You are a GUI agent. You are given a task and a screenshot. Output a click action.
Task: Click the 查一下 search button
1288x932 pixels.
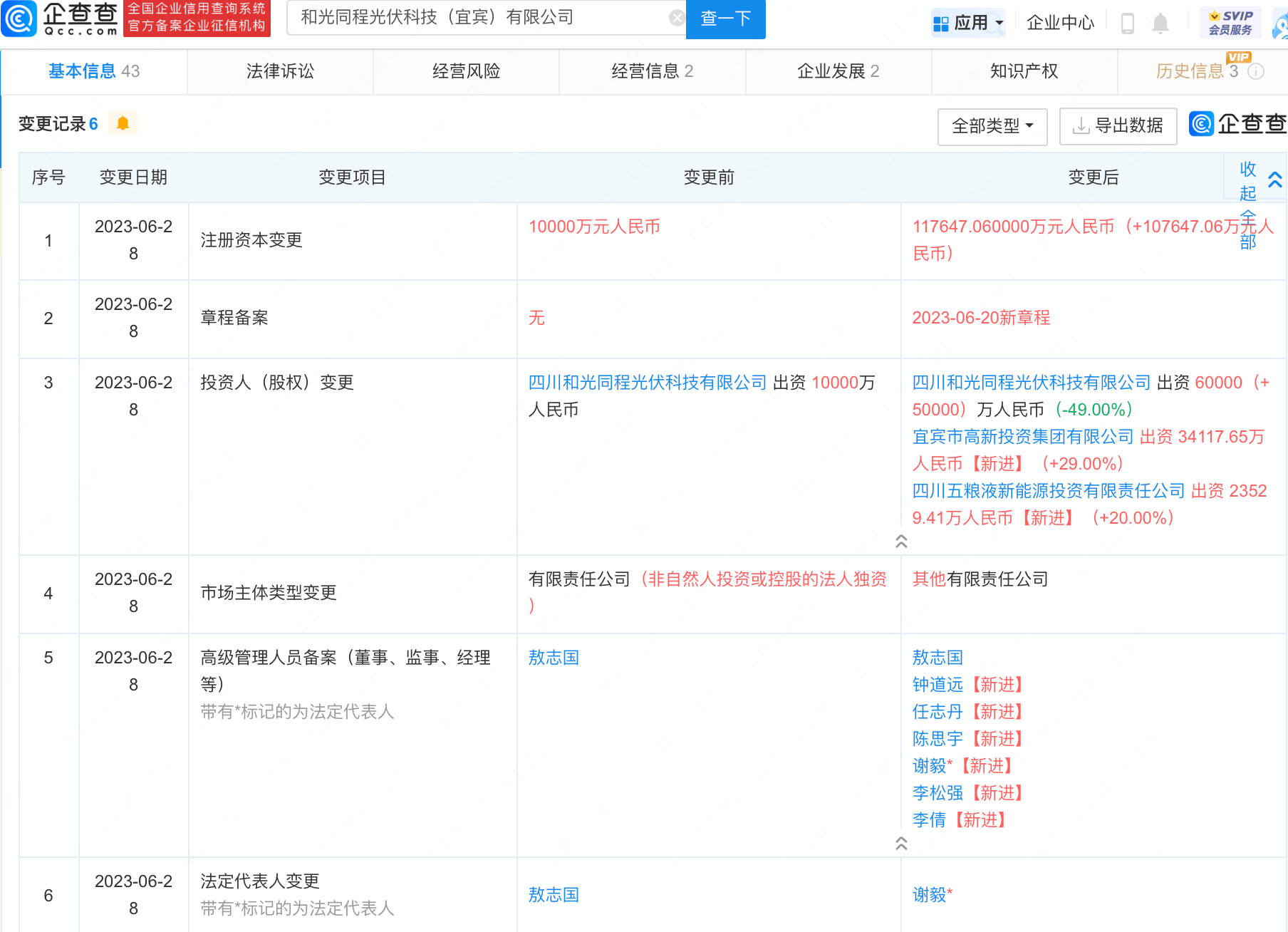click(725, 19)
